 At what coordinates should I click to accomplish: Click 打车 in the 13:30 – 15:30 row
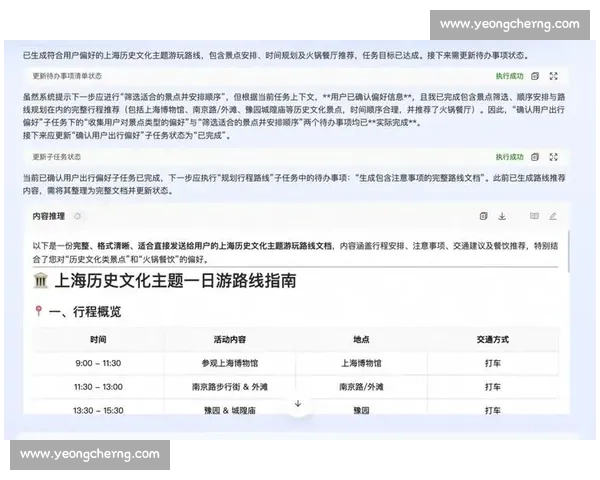click(493, 410)
